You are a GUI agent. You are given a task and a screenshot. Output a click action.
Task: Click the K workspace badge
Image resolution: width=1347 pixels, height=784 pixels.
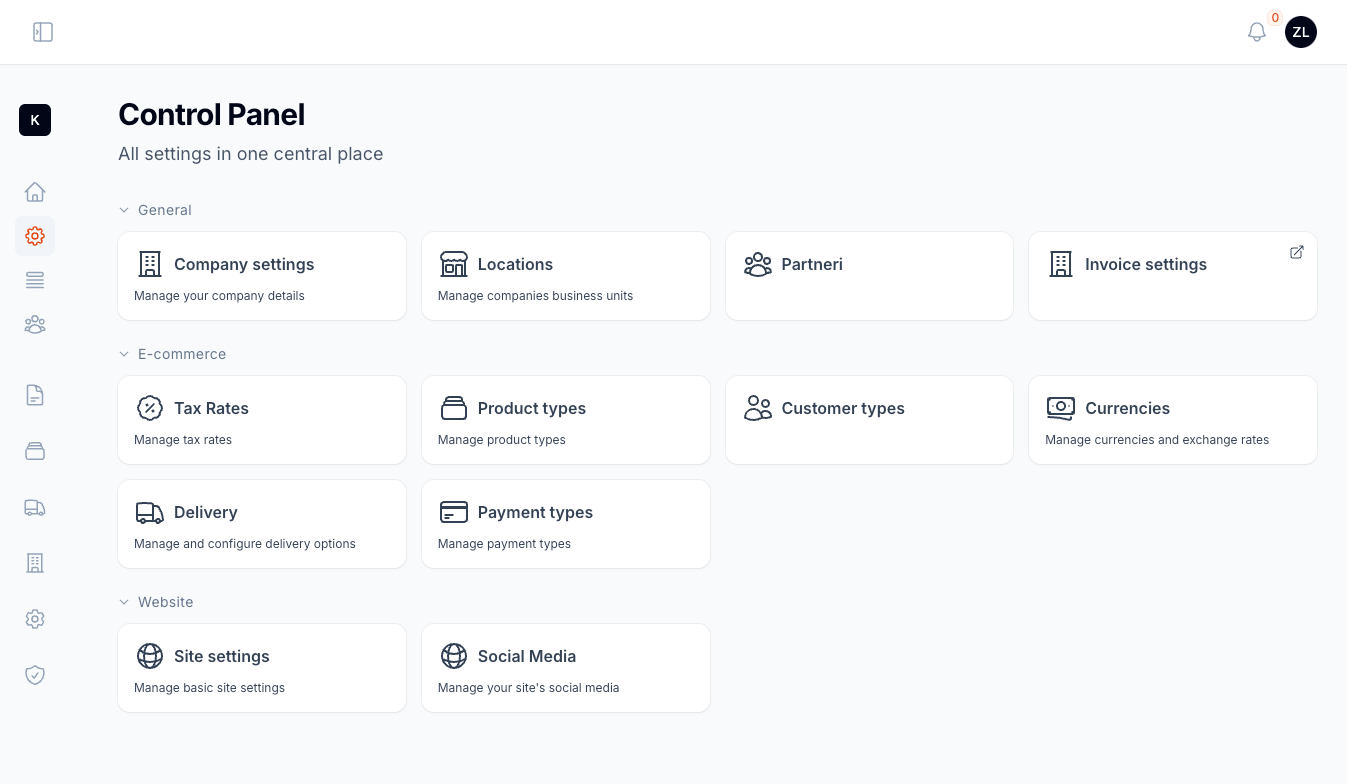[x=35, y=120]
